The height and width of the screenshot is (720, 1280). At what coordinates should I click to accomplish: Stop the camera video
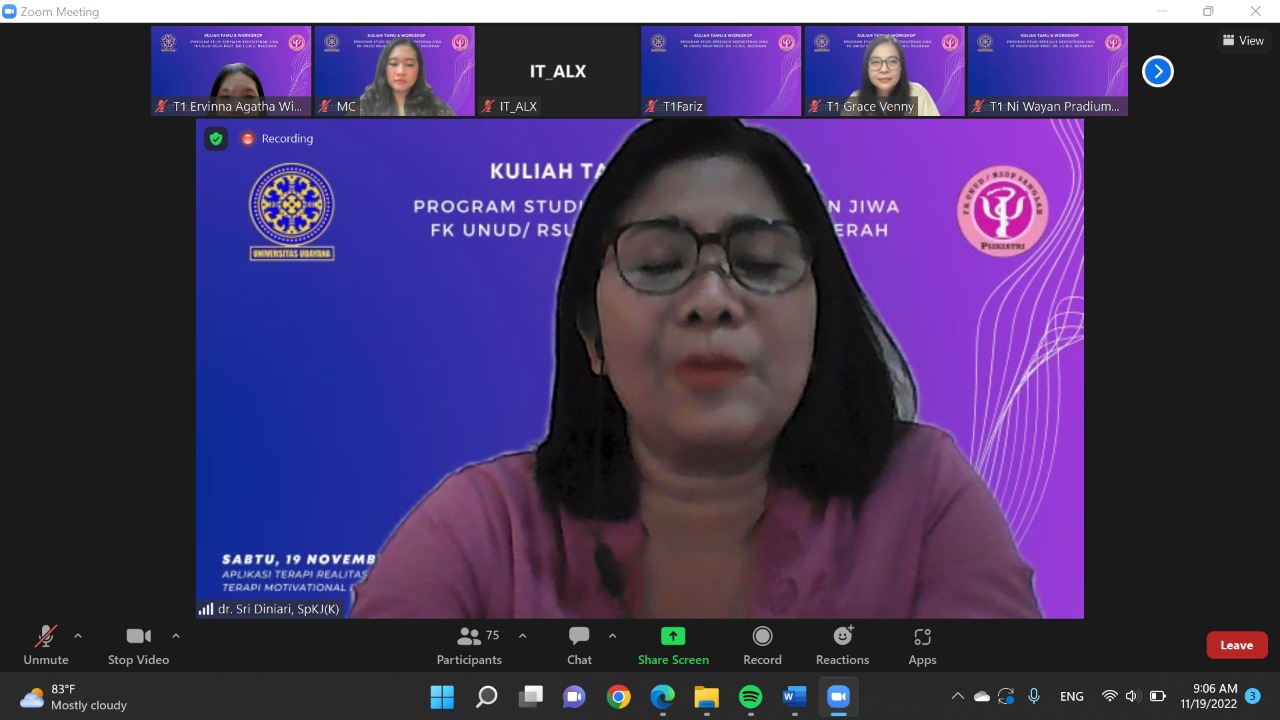(x=138, y=646)
